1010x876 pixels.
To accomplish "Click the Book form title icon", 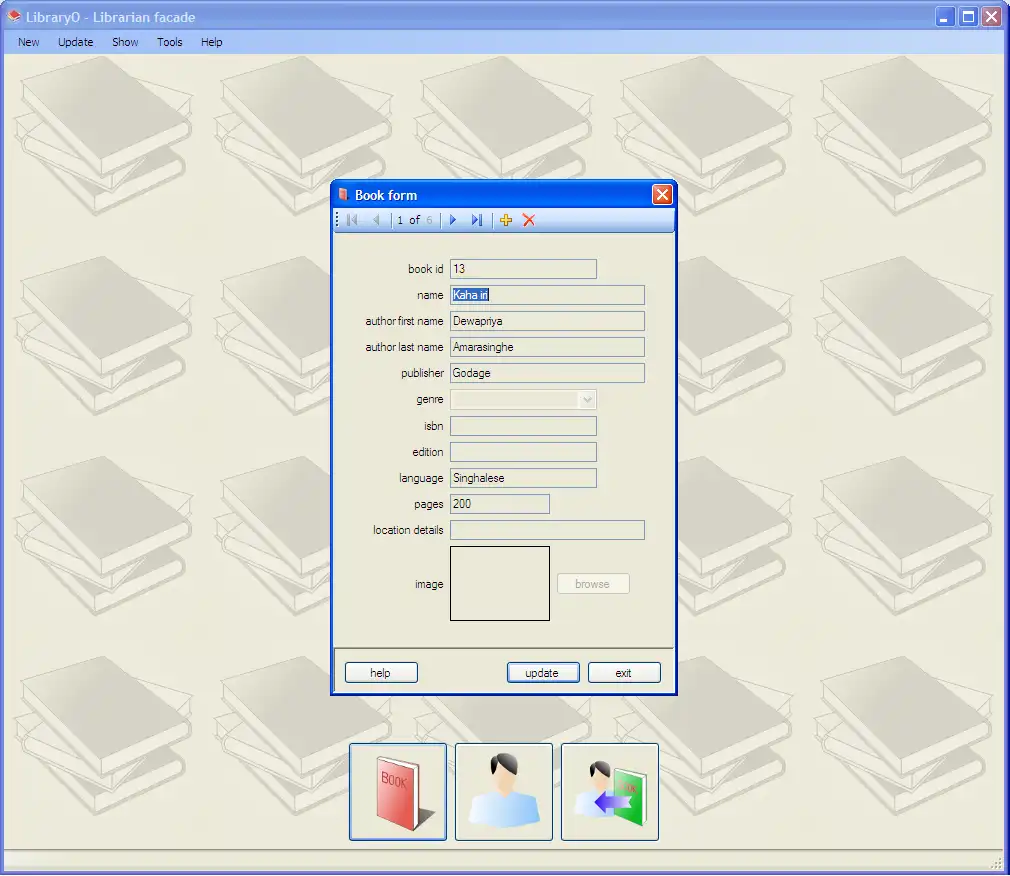I will 344,195.
